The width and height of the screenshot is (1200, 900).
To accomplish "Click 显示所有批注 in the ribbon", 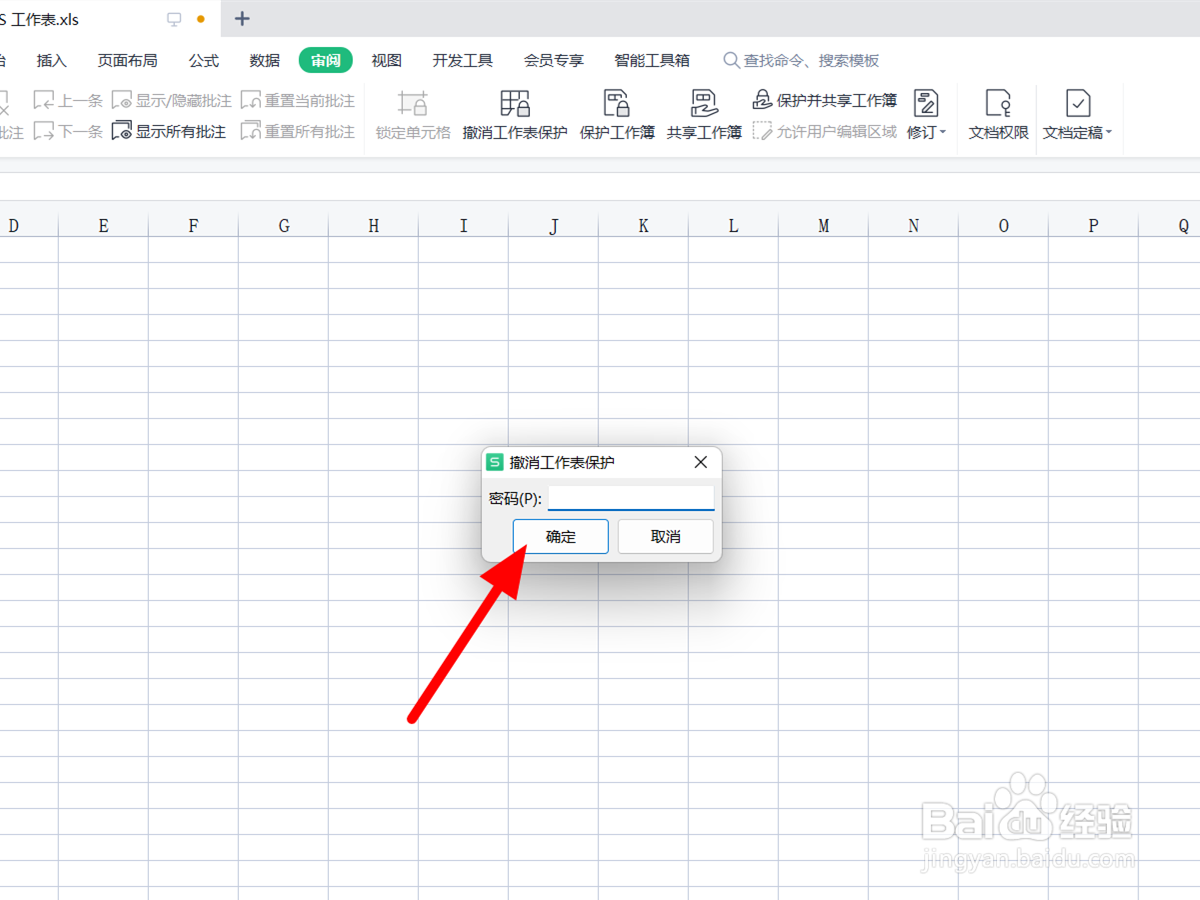I will pyautogui.click(x=169, y=131).
